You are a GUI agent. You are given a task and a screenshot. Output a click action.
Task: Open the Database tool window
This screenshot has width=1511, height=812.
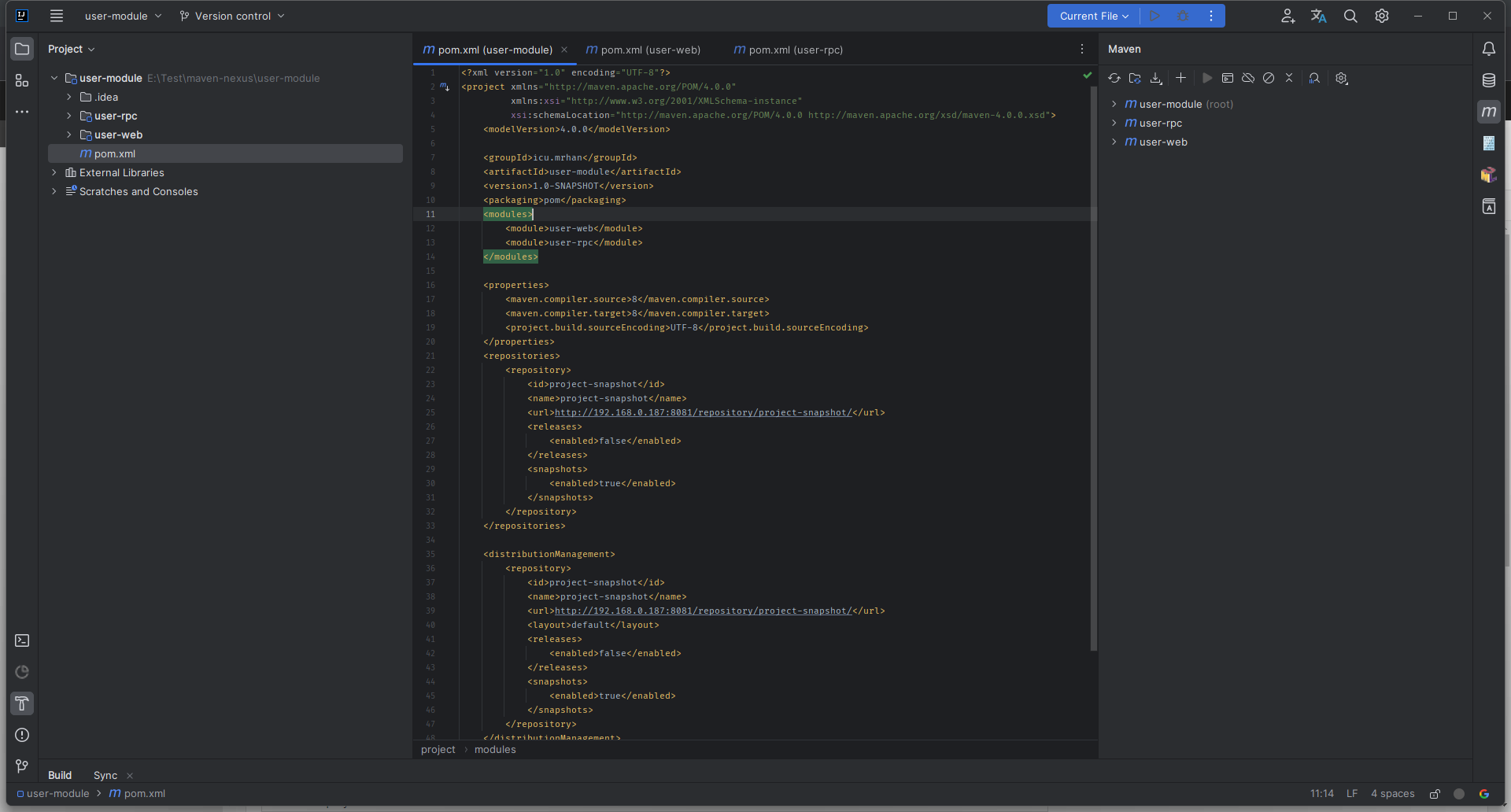pos(1488,80)
